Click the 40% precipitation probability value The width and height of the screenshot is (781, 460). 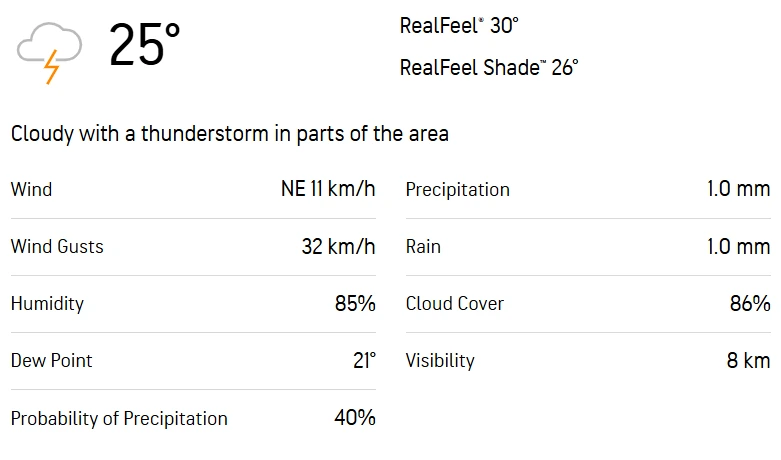(355, 417)
